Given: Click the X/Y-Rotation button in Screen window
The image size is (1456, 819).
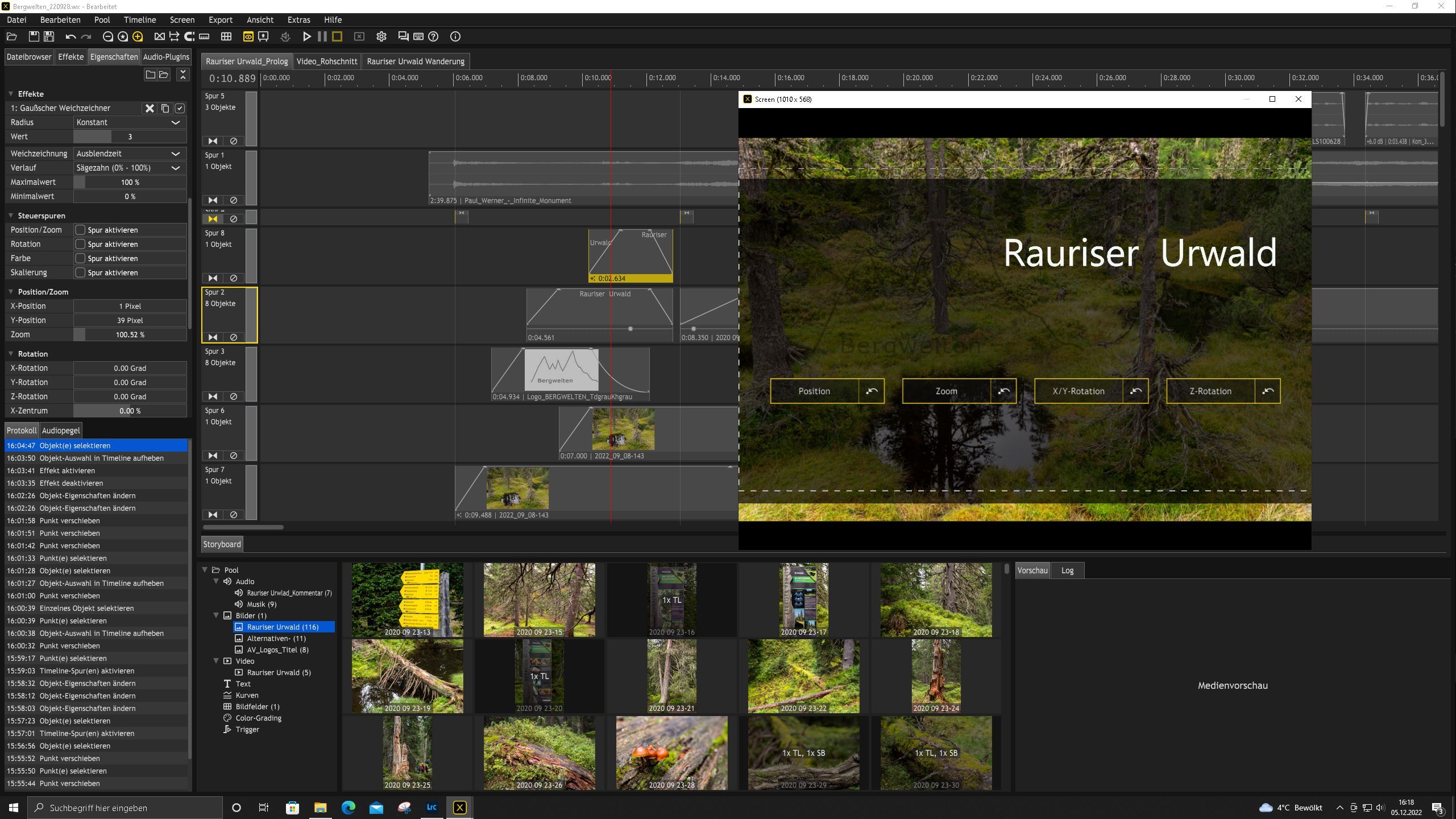Looking at the screenshot, I should pyautogui.click(x=1078, y=391).
